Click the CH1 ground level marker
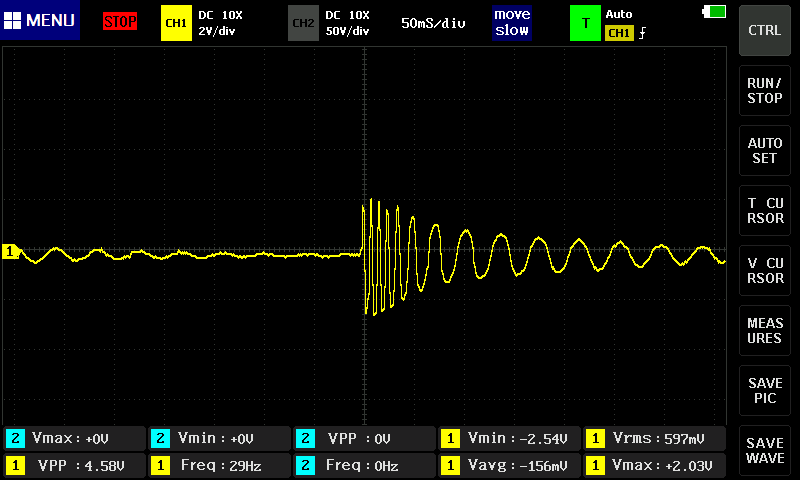This screenshot has width=800, height=480. (x=11, y=251)
